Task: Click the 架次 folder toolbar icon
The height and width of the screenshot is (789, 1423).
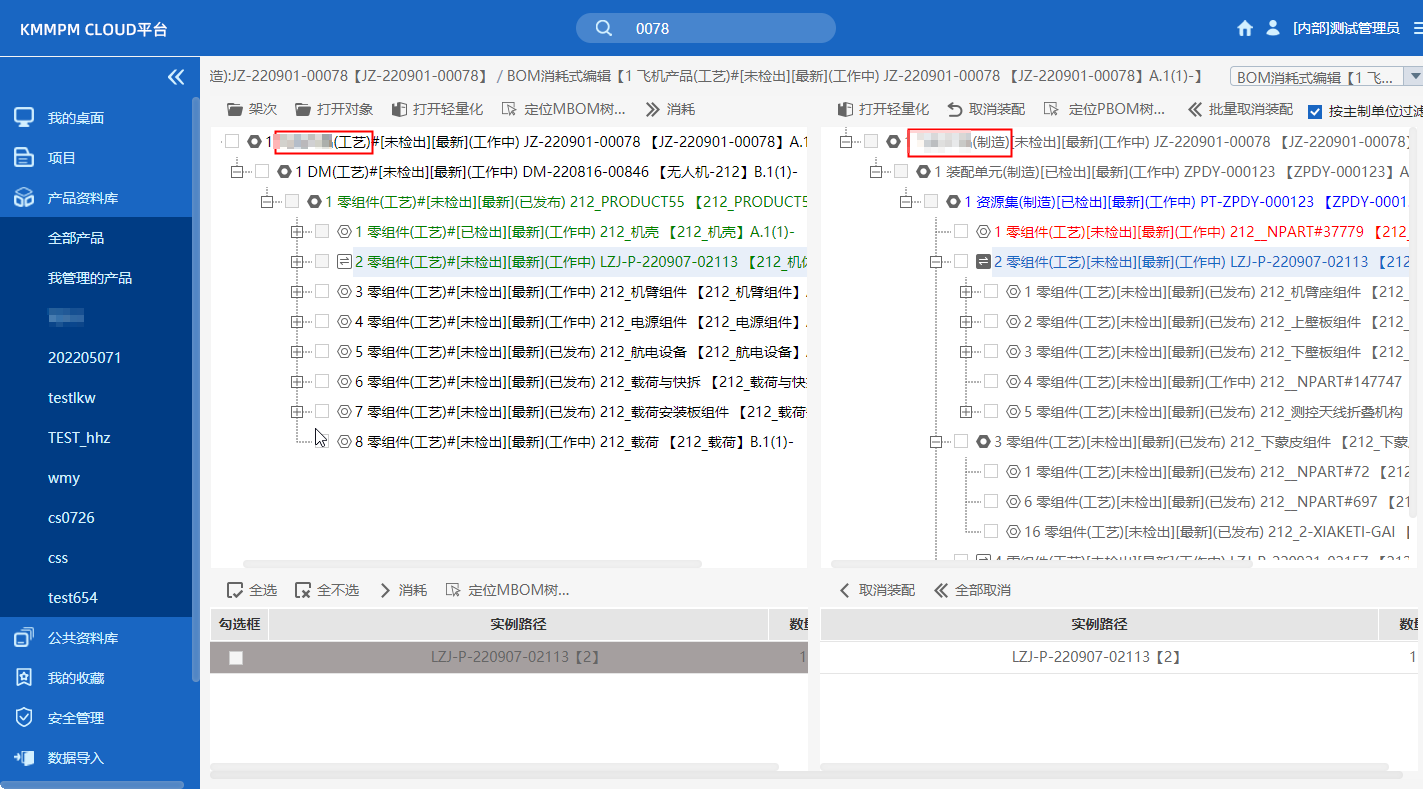Action: [236, 109]
